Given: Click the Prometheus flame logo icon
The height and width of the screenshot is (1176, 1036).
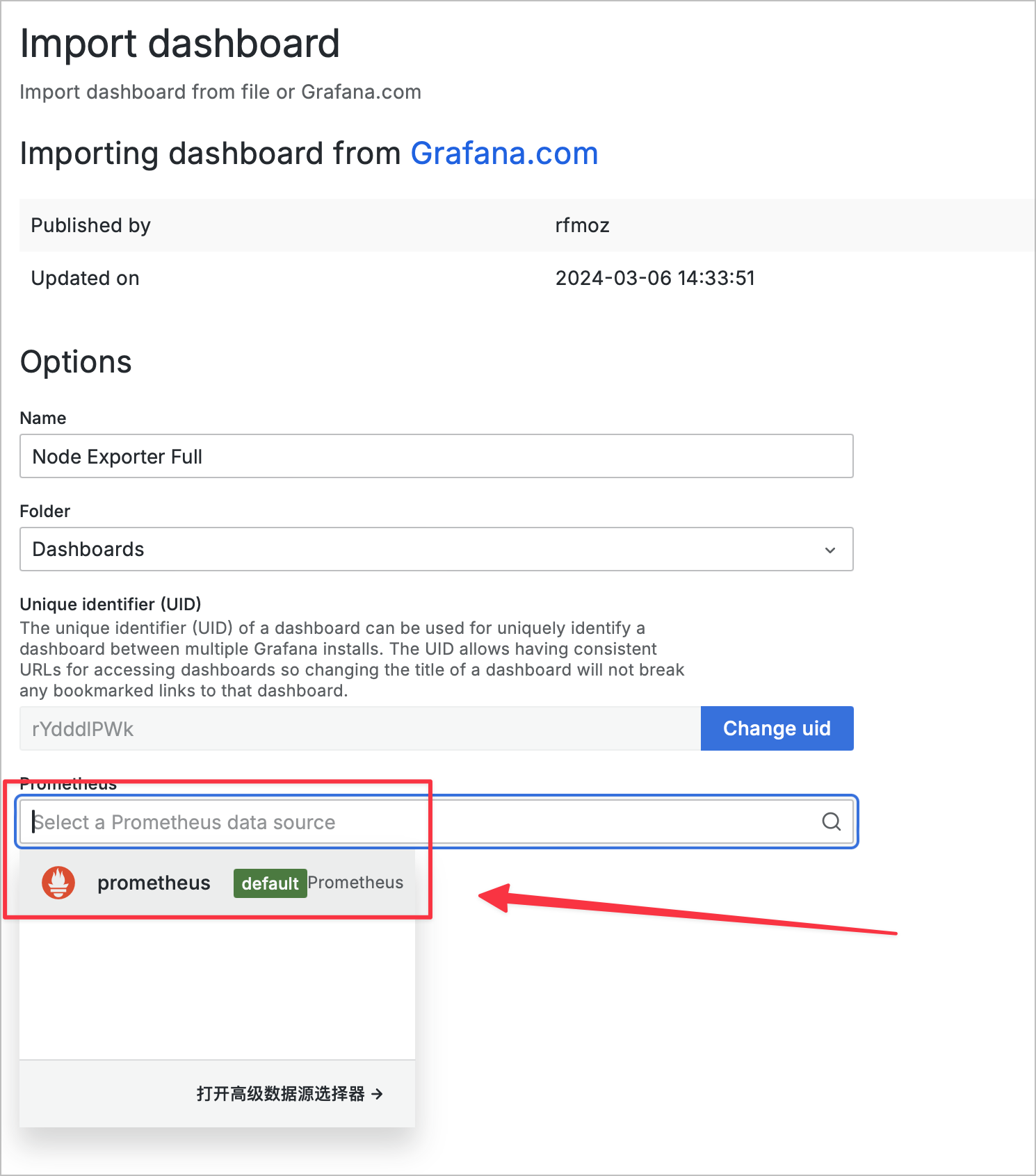Looking at the screenshot, I should click(x=58, y=883).
